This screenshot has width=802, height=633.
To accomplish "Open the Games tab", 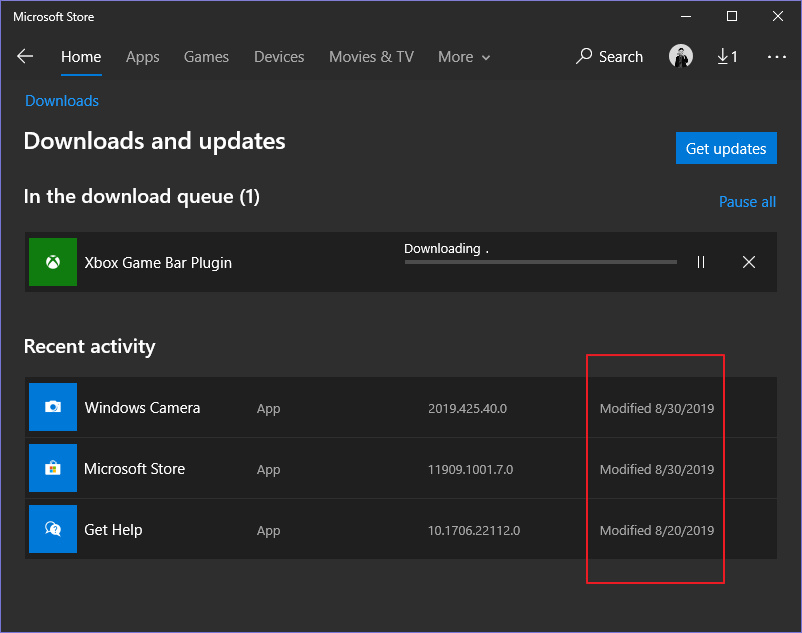I will pos(206,57).
